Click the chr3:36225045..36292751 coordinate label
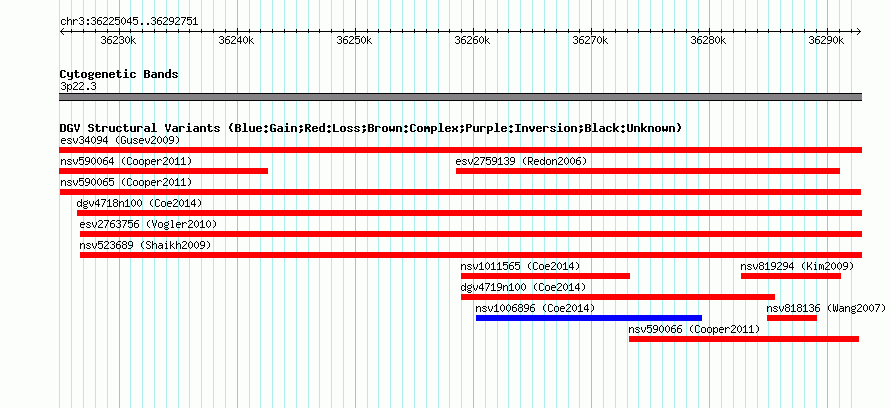Screen dimensions: 890x408 pos(129,22)
